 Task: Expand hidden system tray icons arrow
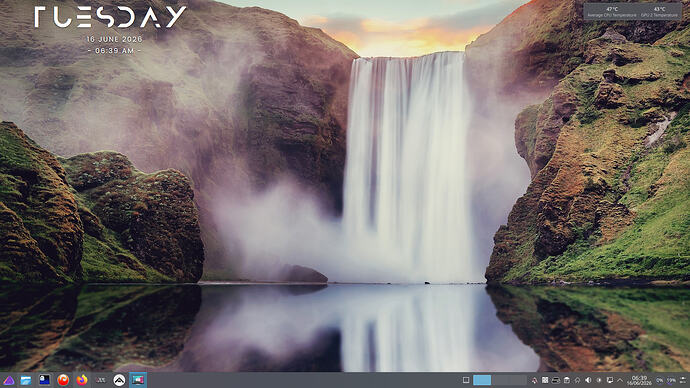point(620,380)
